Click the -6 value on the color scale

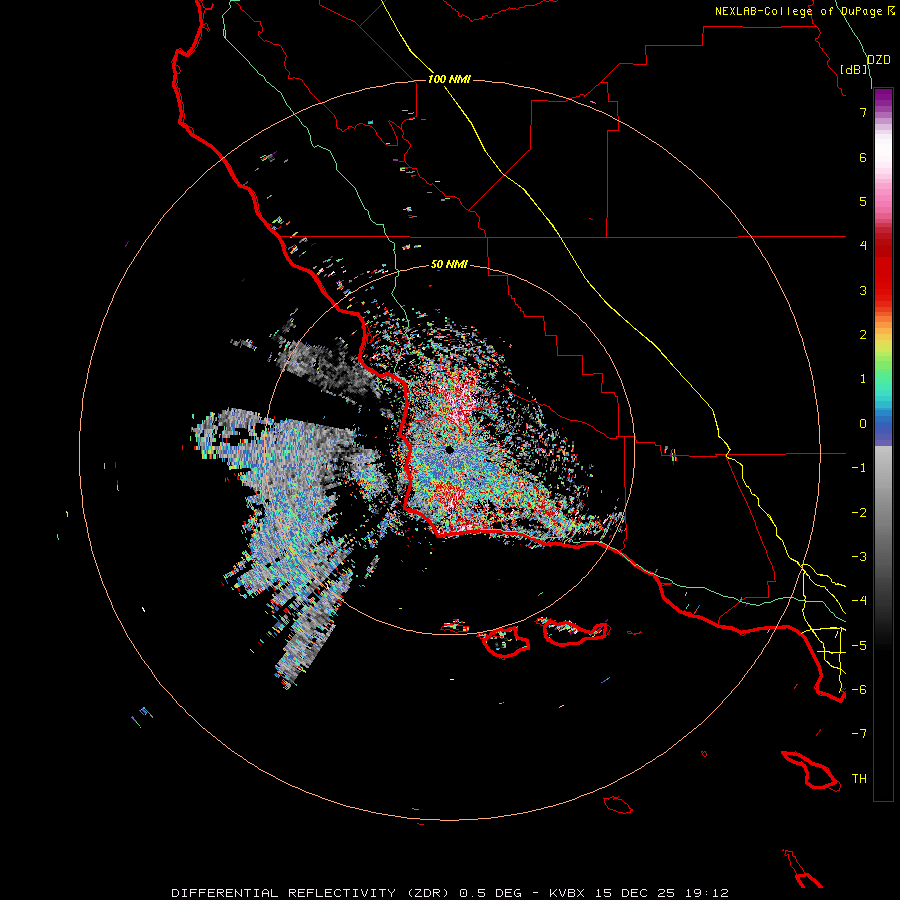(859, 690)
